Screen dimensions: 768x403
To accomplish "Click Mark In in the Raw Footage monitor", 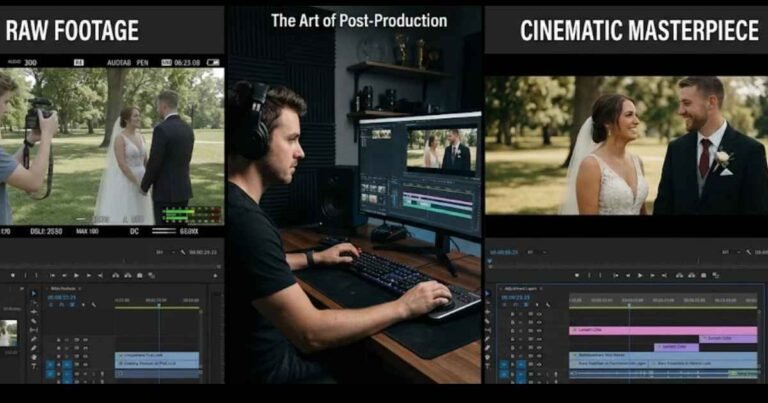I will tap(25, 276).
